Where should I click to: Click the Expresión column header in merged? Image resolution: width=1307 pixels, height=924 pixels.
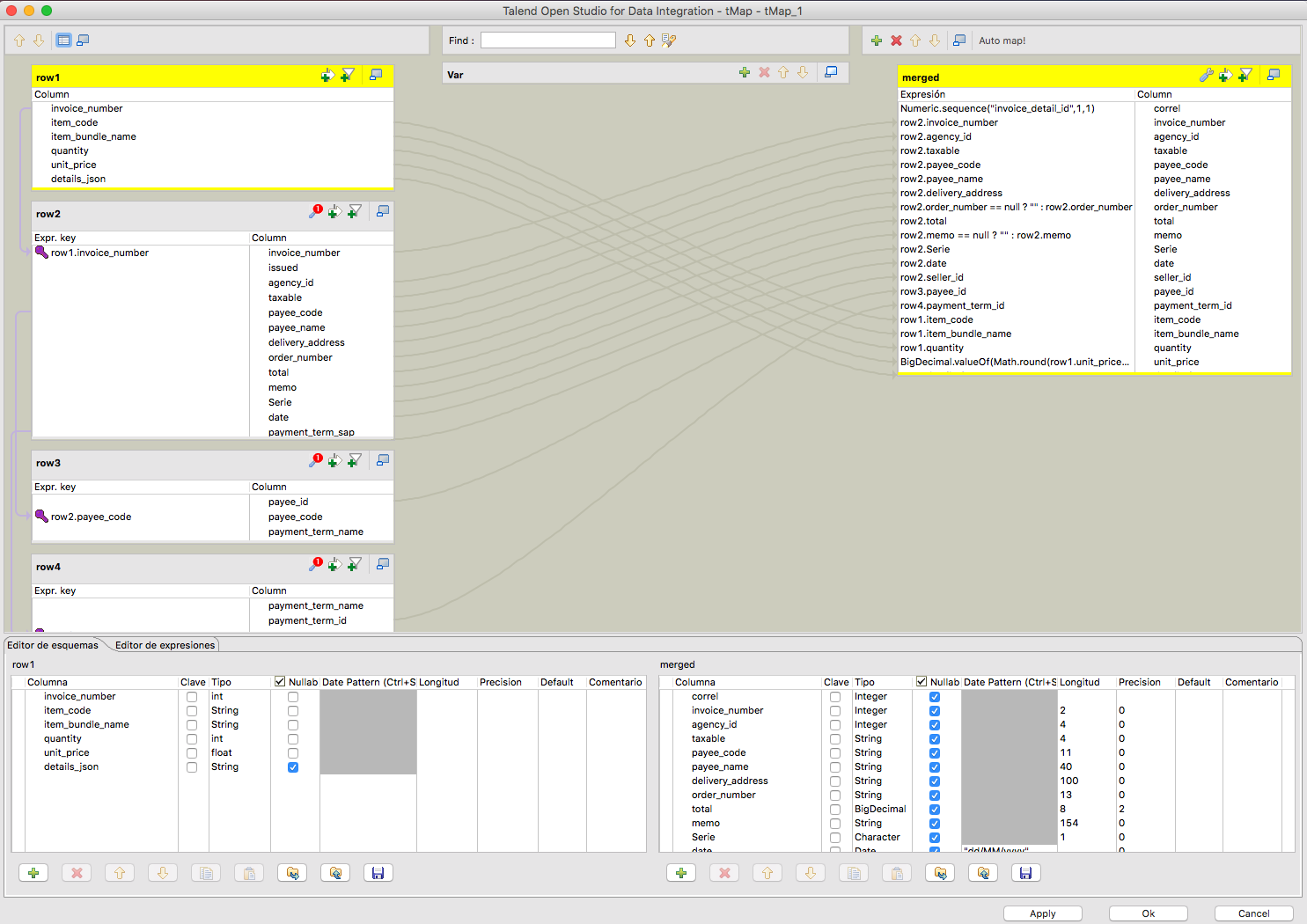pos(922,94)
